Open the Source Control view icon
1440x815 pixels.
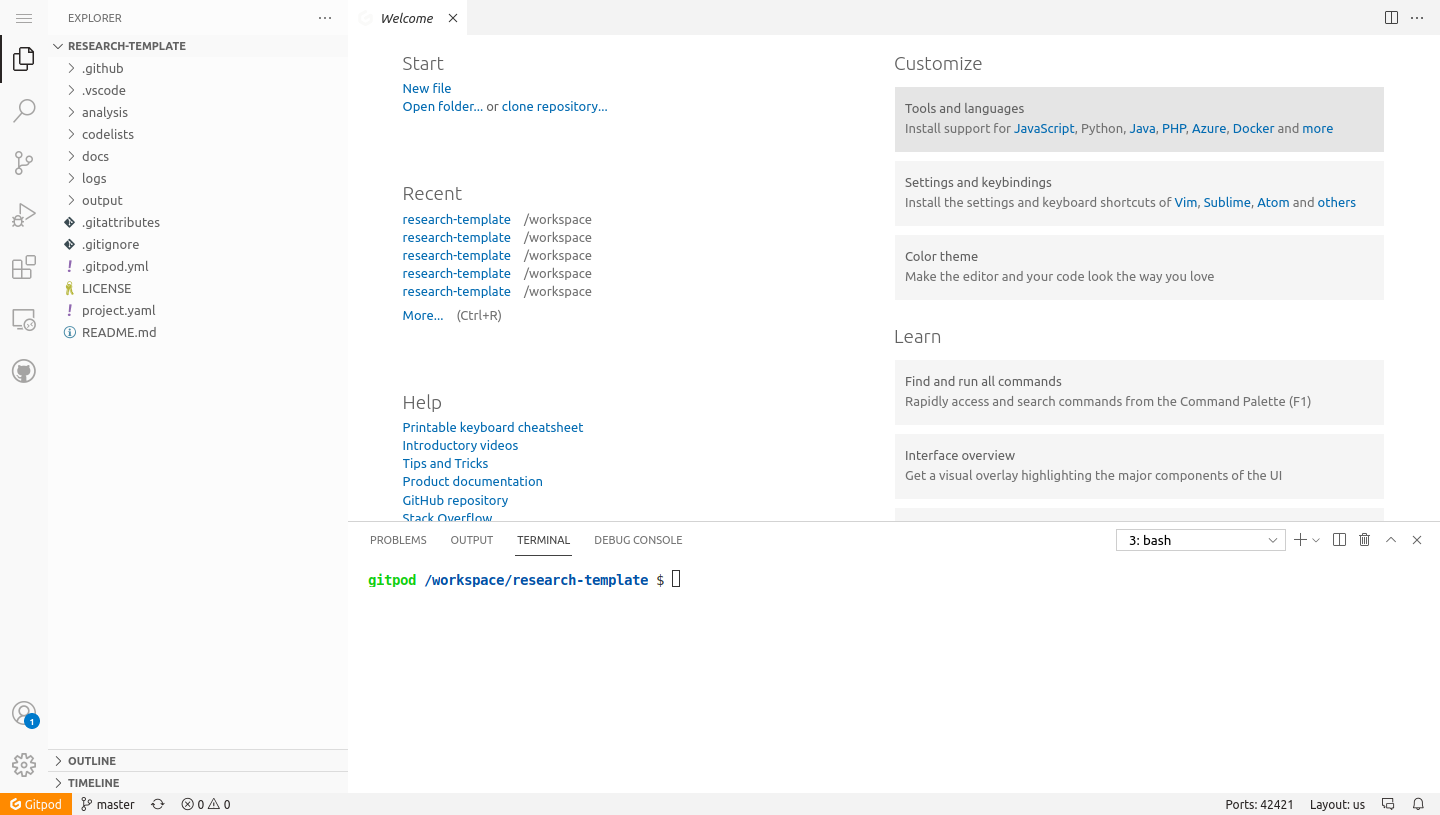24,163
